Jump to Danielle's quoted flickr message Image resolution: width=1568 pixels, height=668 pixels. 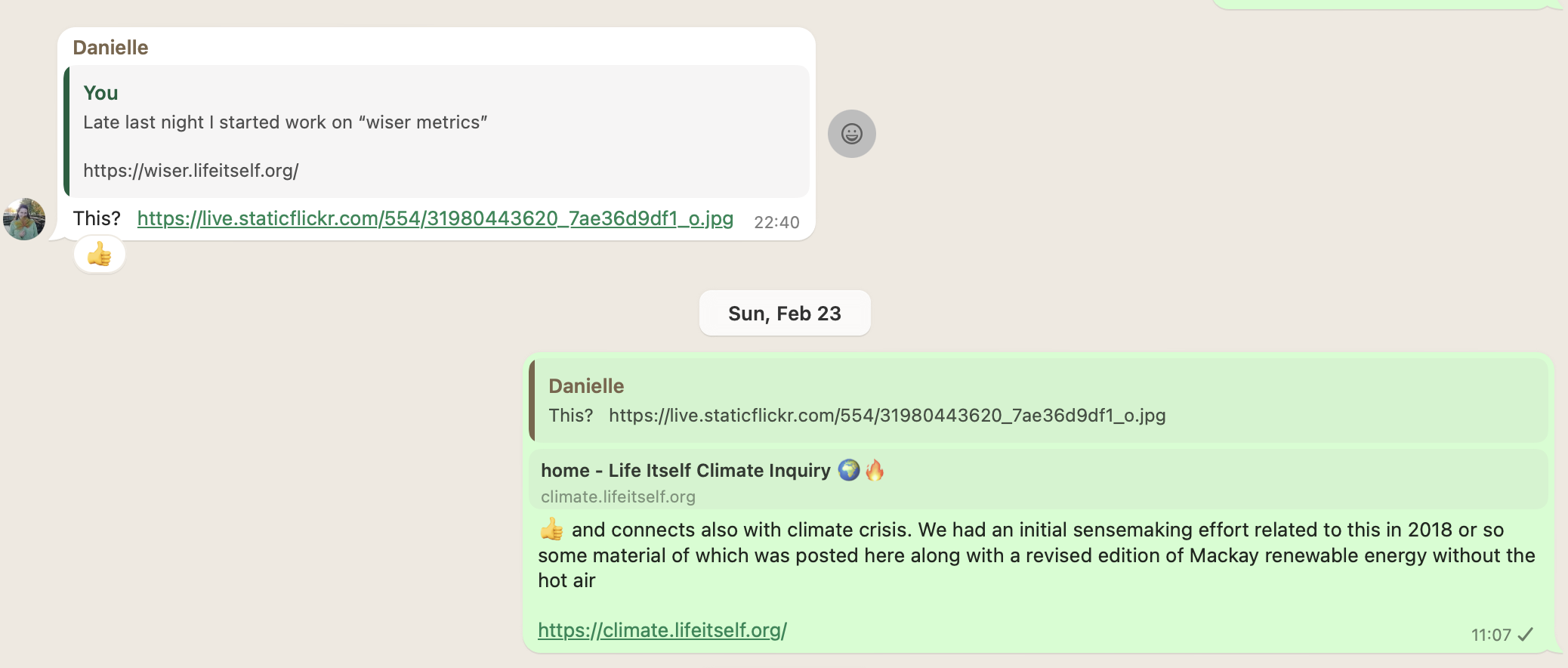1039,400
